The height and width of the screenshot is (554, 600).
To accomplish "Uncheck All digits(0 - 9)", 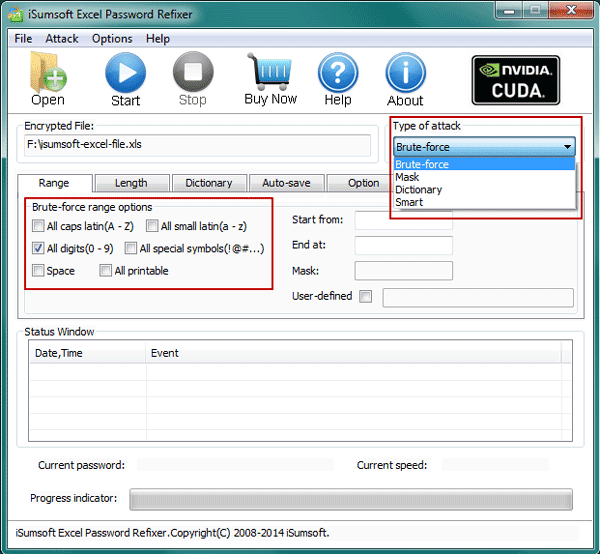I will tap(38, 248).
